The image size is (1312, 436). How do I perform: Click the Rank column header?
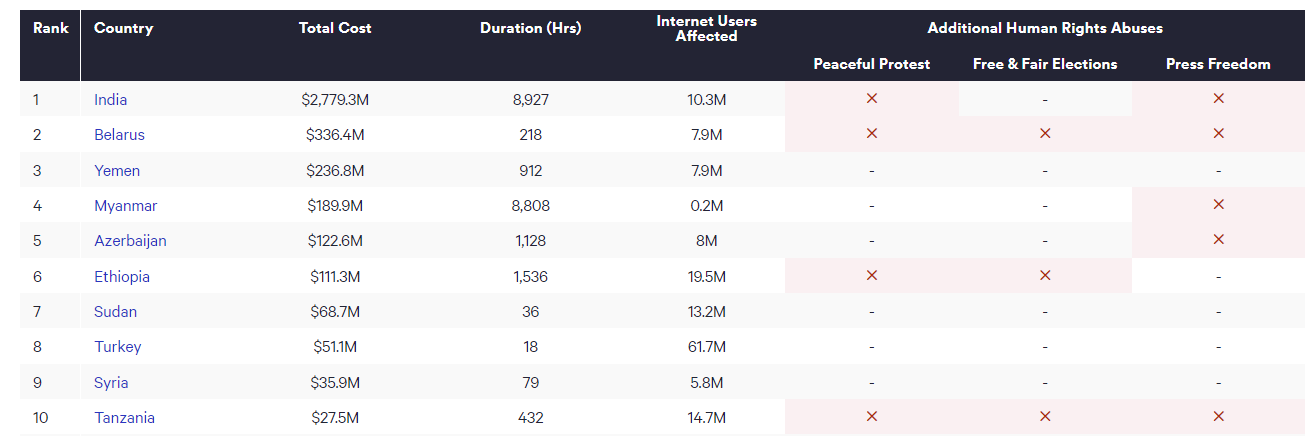click(50, 28)
